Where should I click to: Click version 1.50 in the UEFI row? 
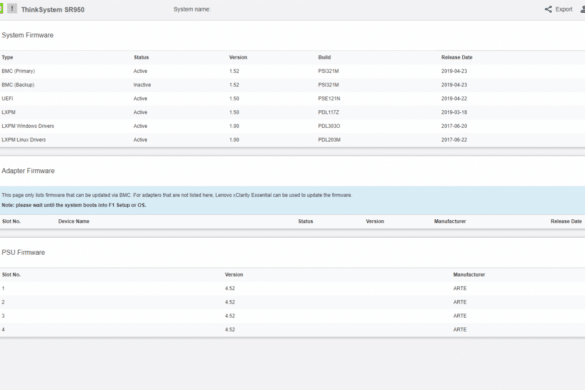(234, 99)
